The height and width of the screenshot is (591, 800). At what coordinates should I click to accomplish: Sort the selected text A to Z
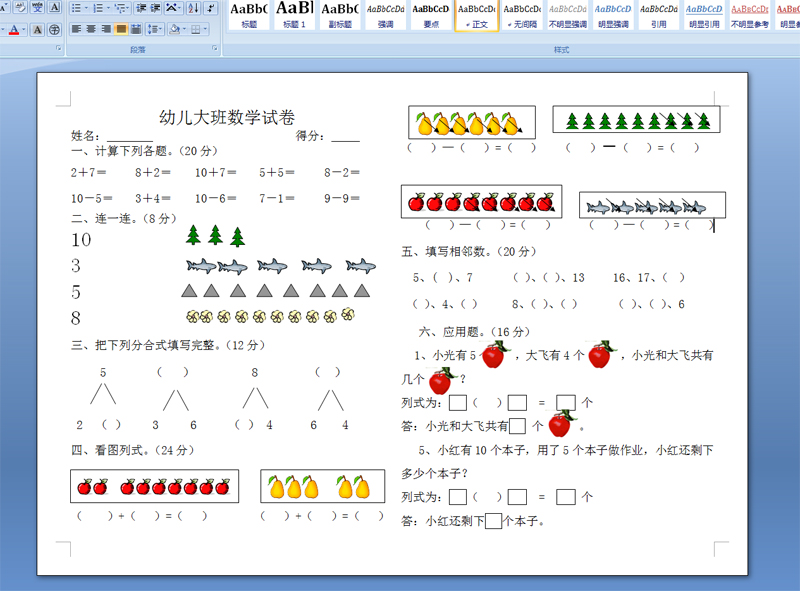pyautogui.click(x=193, y=8)
